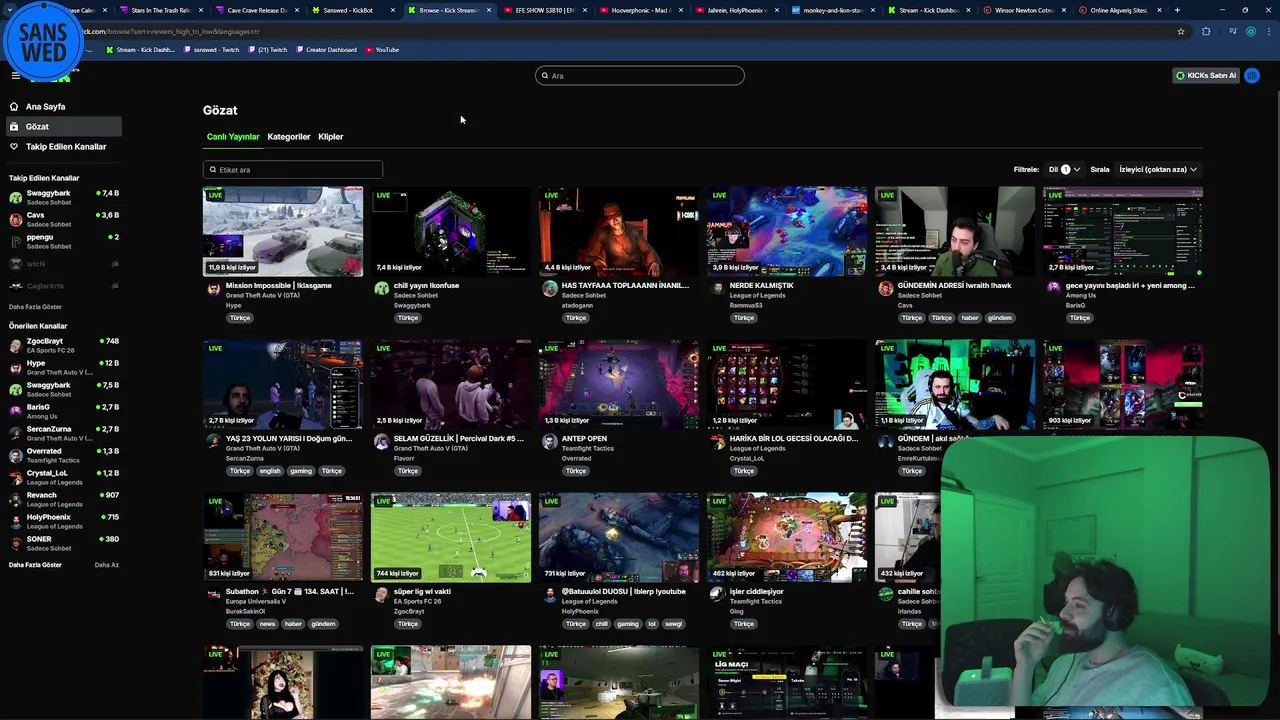1280x720 pixels.
Task: Click Subathon Gün 7 stream title
Action: [x=290, y=591]
